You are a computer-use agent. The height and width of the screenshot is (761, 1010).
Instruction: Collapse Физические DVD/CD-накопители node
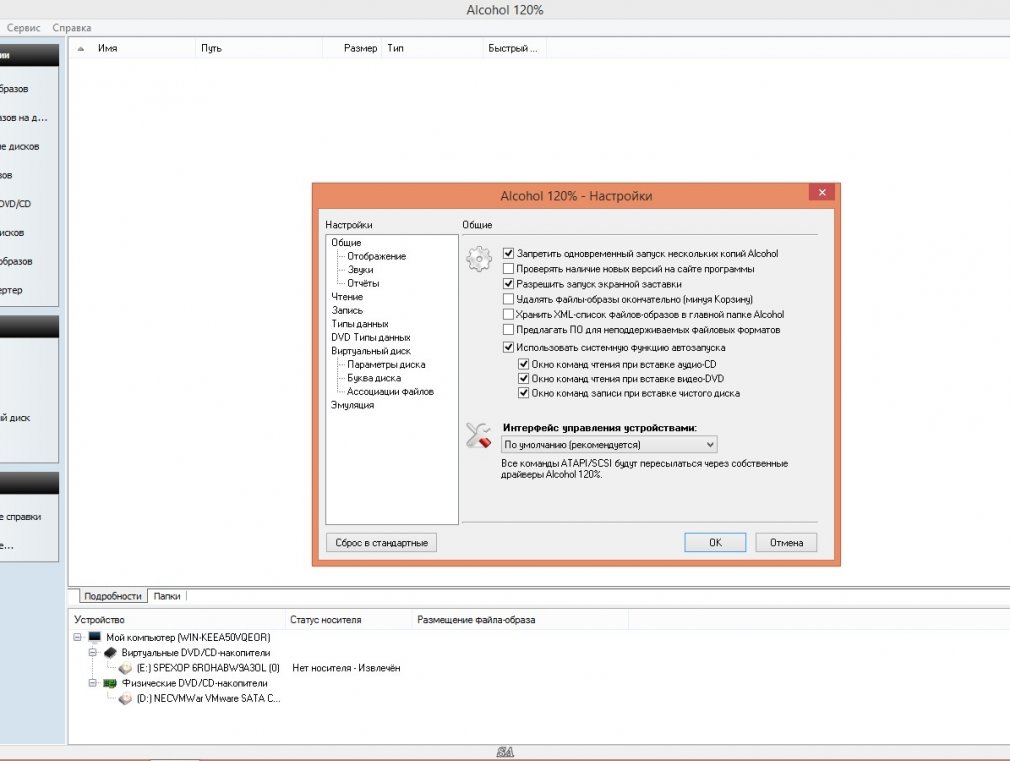click(93, 683)
